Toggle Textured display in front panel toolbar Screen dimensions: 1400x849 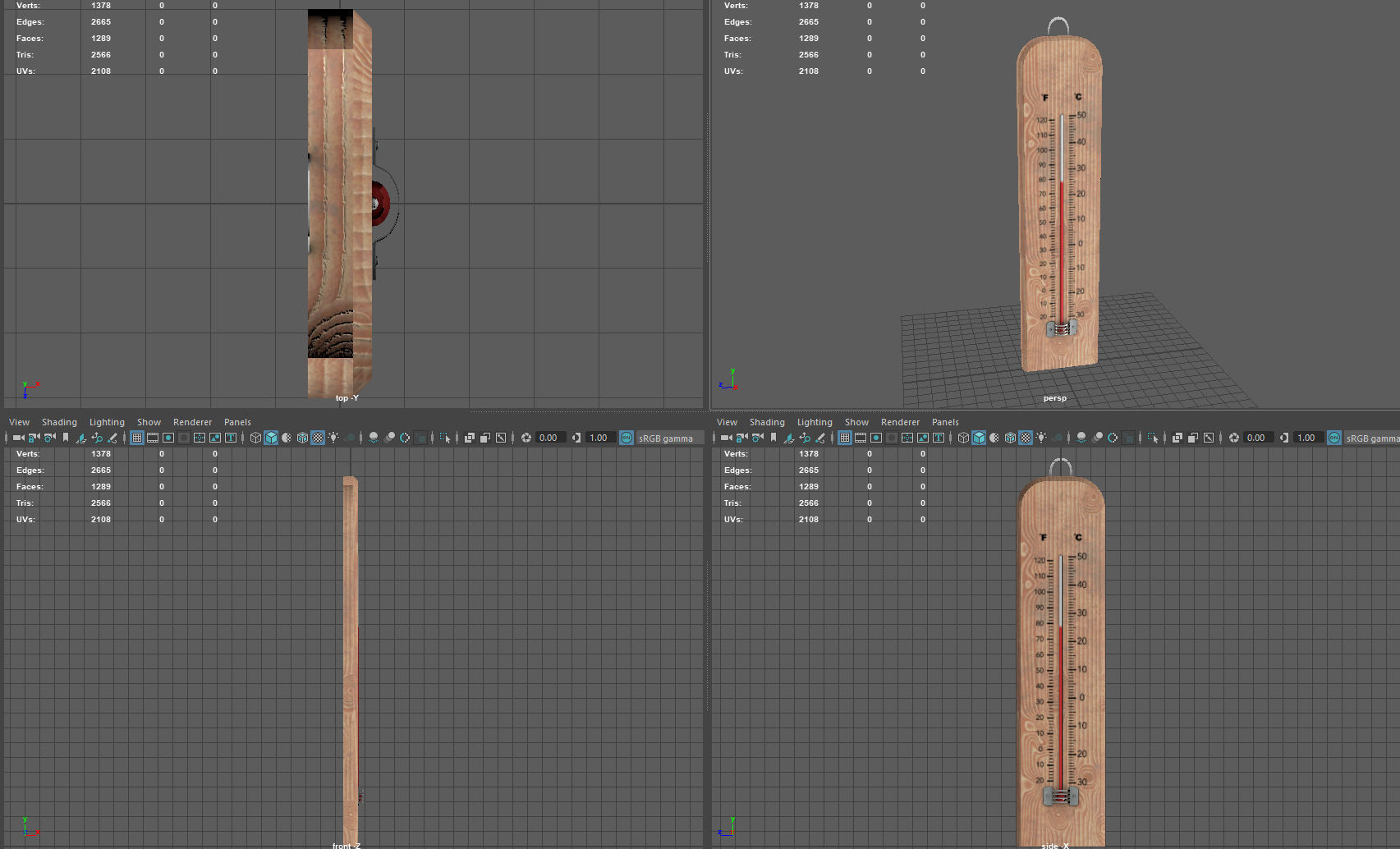point(318,438)
